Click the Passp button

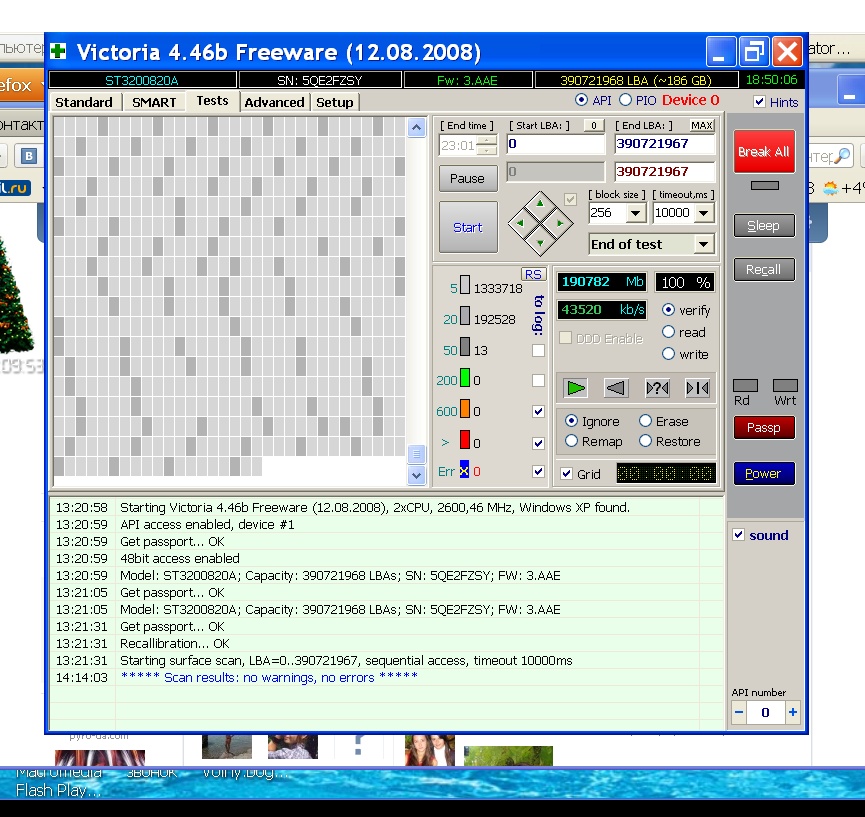pyautogui.click(x=764, y=428)
